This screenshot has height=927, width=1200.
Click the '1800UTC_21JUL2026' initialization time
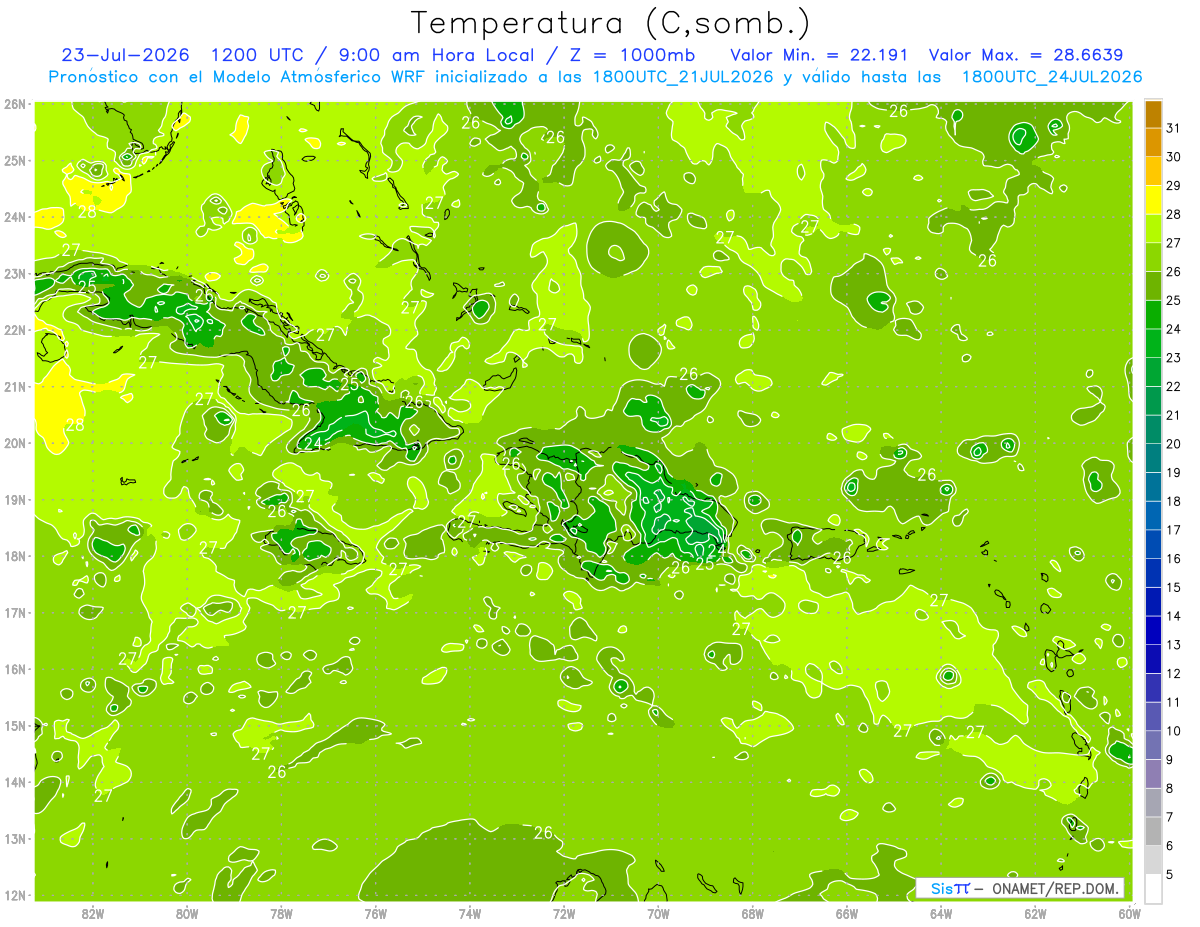682,76
